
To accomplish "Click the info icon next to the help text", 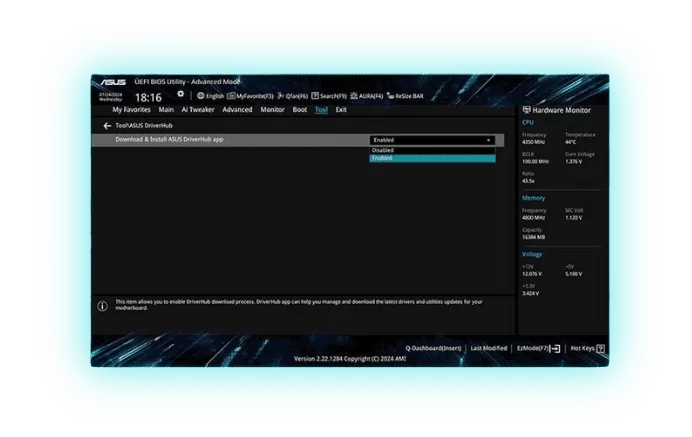I will tap(102, 306).
